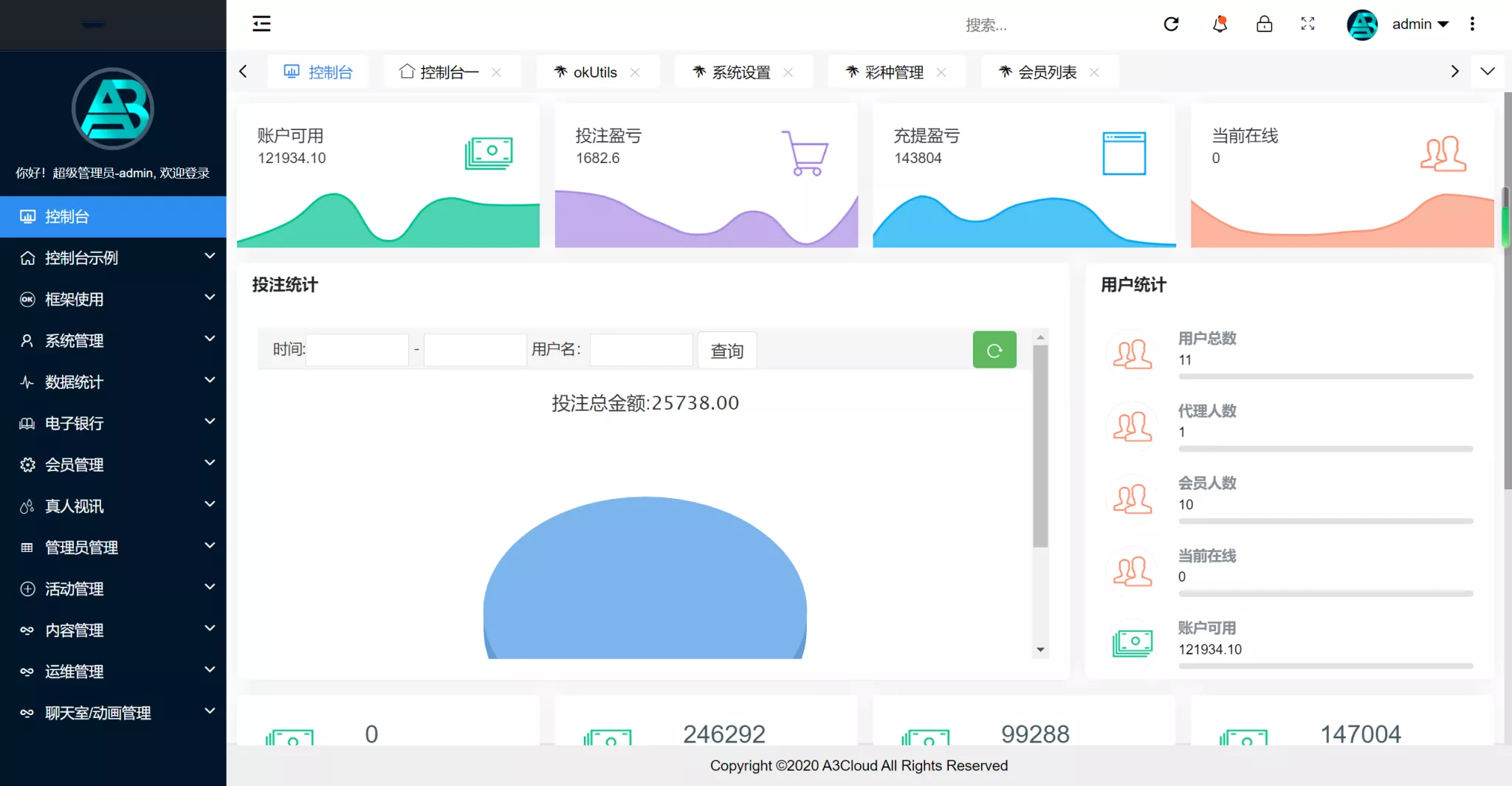
Task: Switch to the 彩种管理 tab
Action: click(894, 72)
